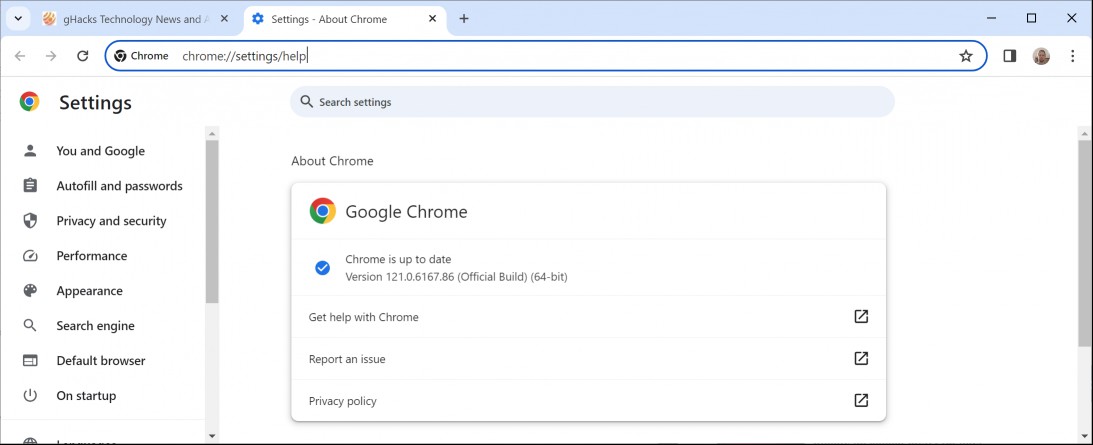
Task: Close the gHacks Technology News tab
Action: 224,19
